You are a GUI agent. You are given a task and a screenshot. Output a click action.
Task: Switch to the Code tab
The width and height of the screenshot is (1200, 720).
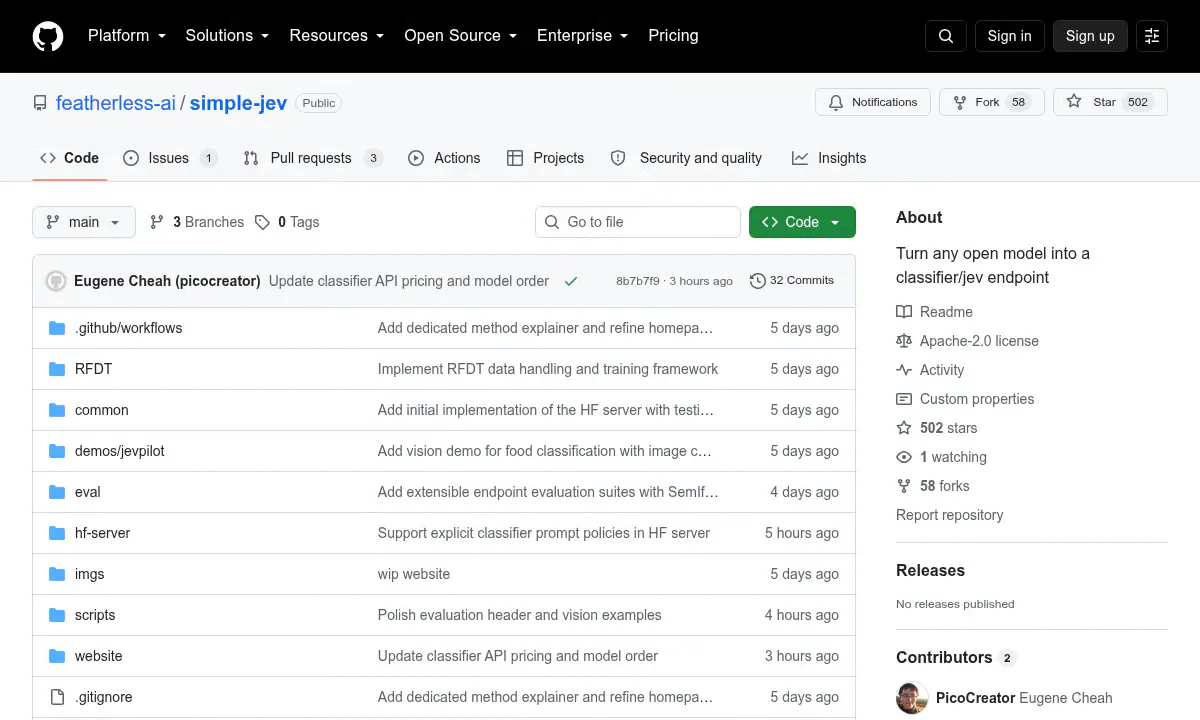coord(70,158)
